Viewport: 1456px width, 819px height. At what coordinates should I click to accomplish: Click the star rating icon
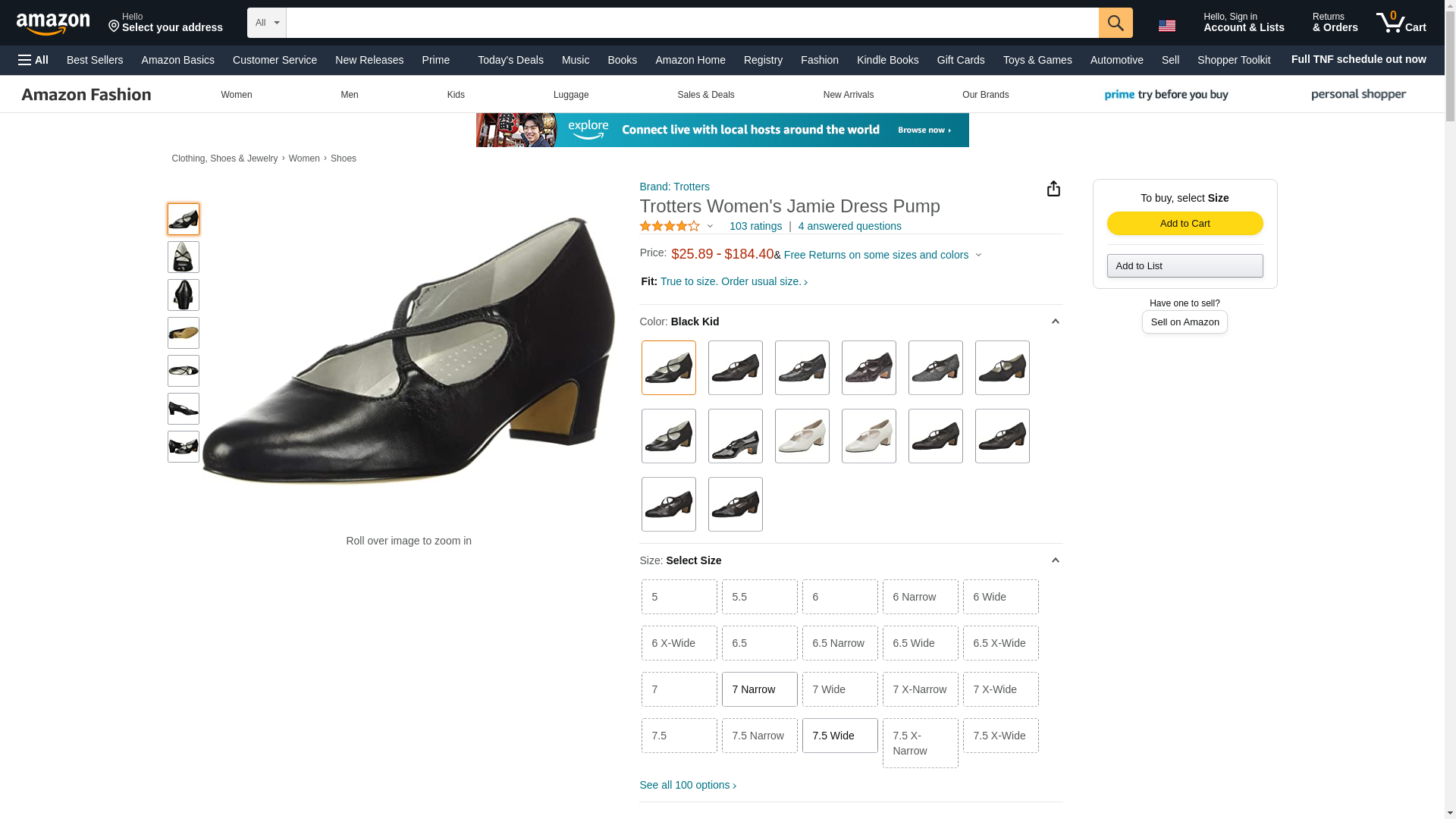[670, 226]
